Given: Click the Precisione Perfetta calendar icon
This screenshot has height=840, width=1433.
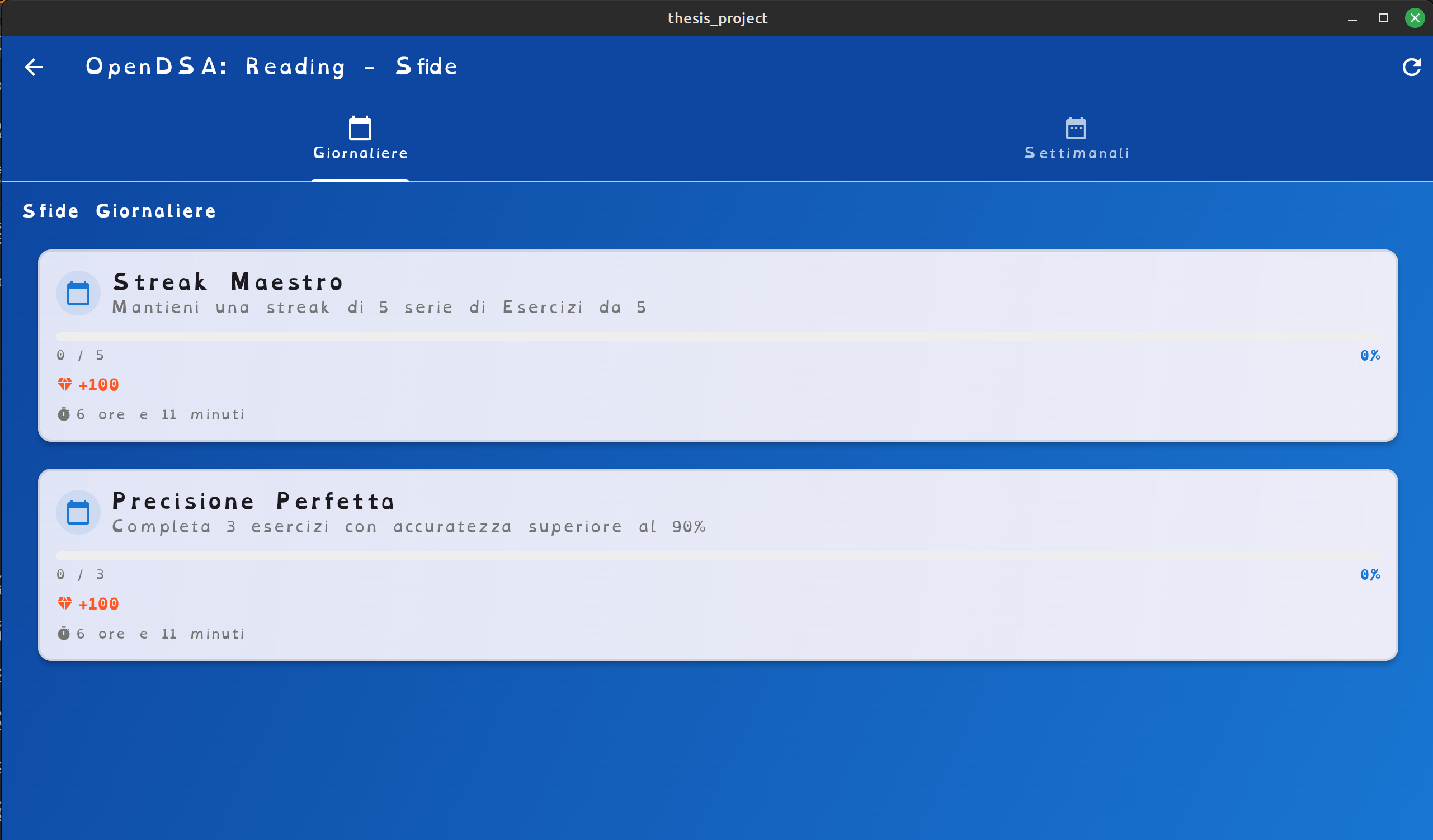Looking at the screenshot, I should pyautogui.click(x=78, y=512).
